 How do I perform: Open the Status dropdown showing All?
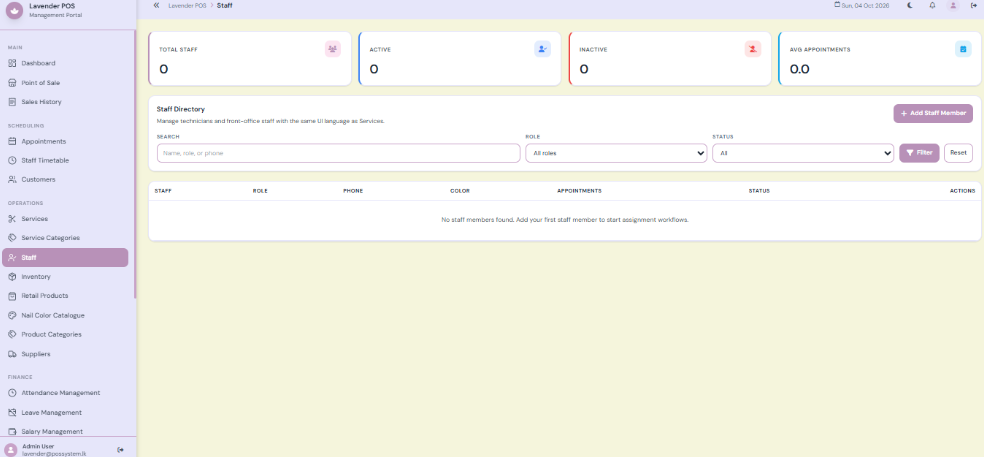coord(803,153)
